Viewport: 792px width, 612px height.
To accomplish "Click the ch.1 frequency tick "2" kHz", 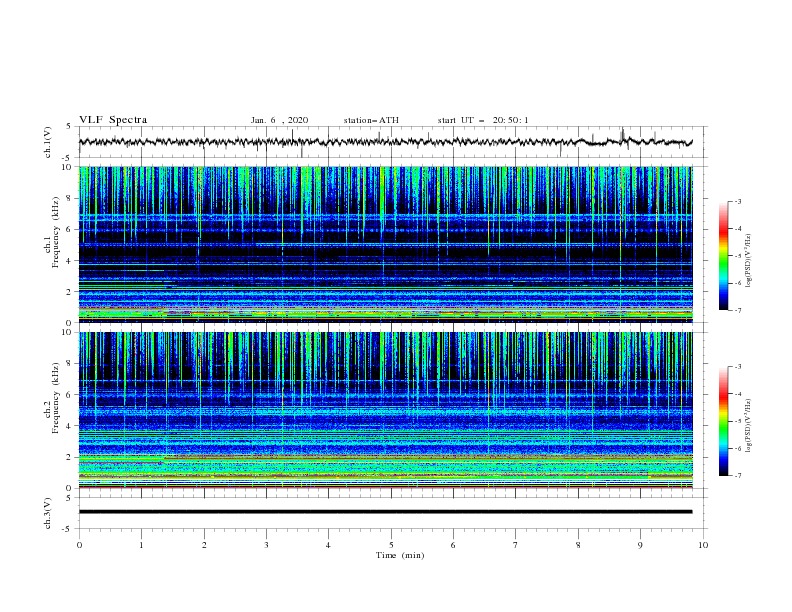I will point(69,291).
